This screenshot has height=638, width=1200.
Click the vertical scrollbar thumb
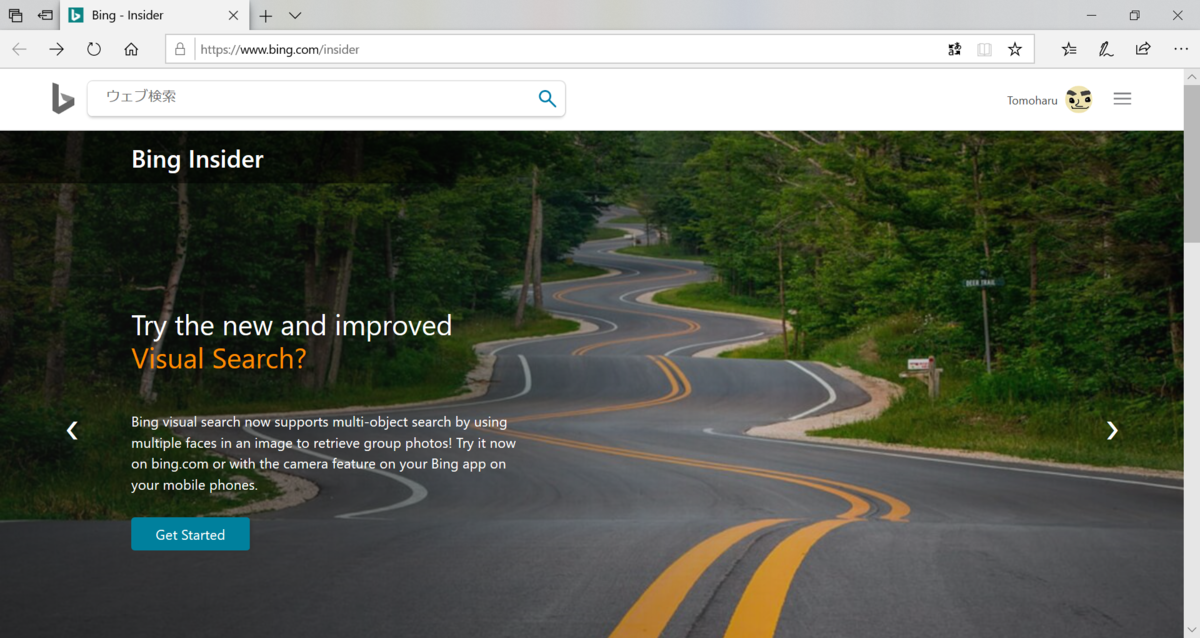pyautogui.click(x=1191, y=163)
